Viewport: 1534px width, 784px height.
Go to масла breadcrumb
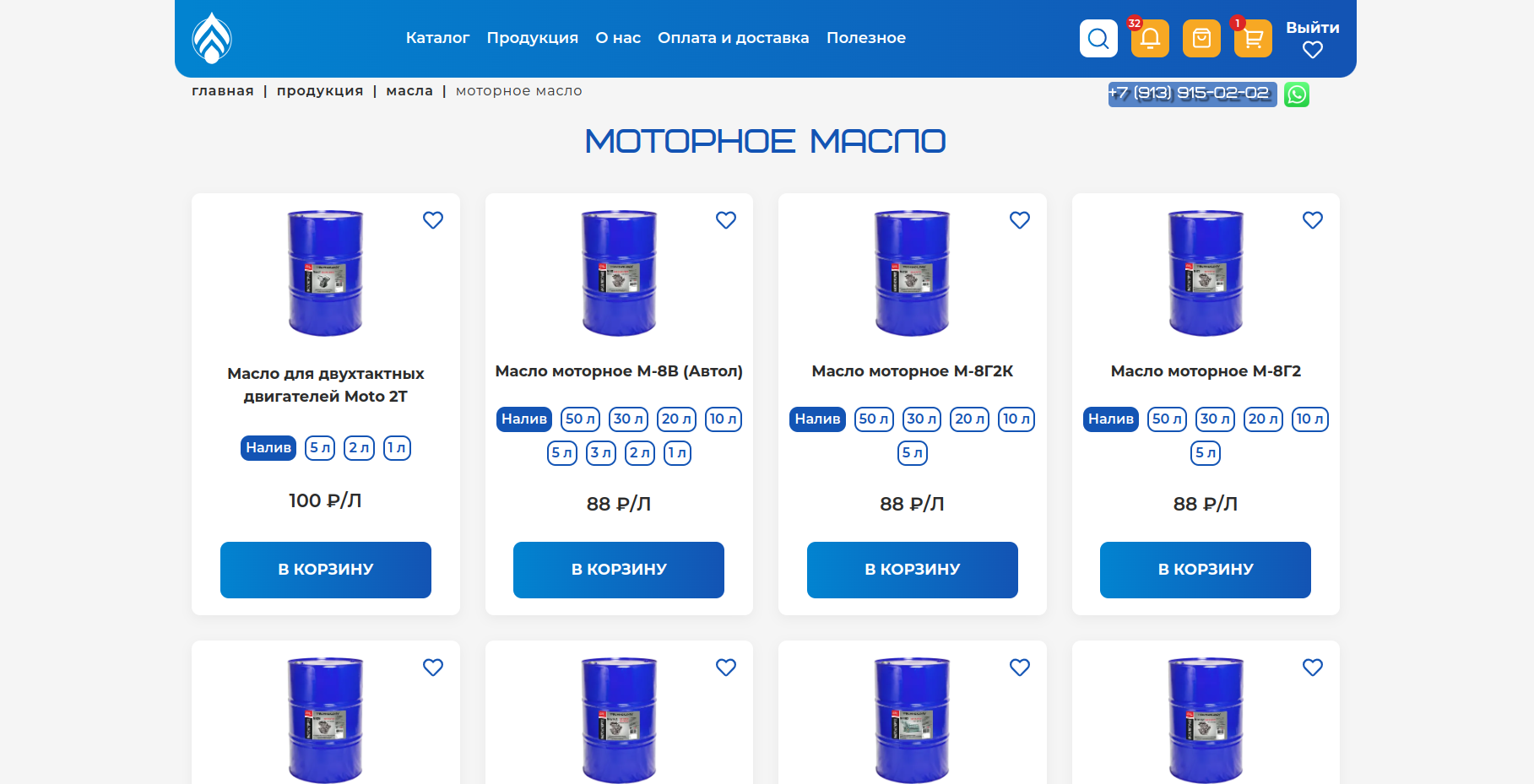coord(409,91)
